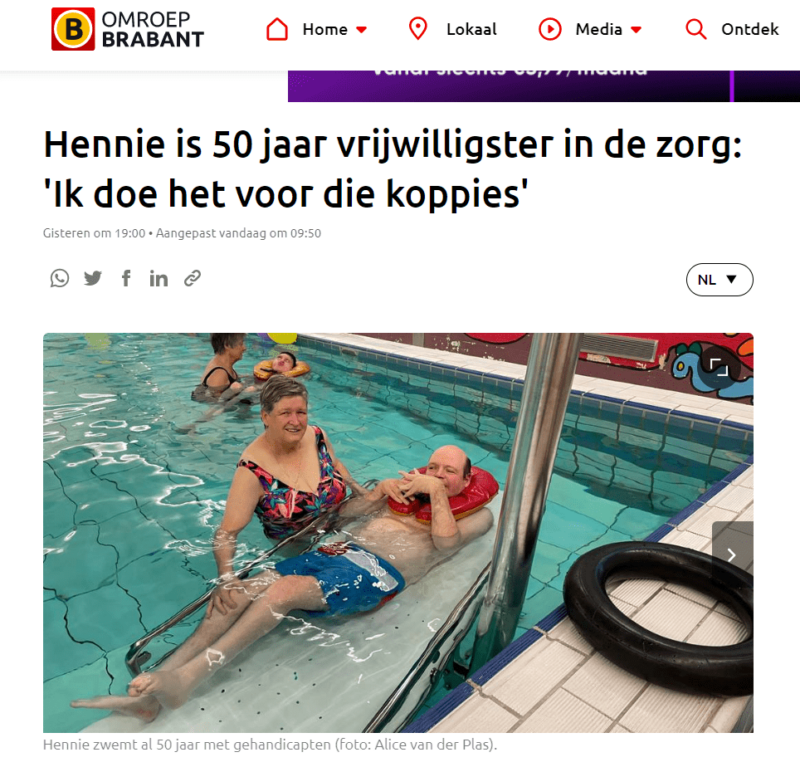Viewport: 800px width, 762px height.
Task: Click the Home house icon
Action: (277, 29)
